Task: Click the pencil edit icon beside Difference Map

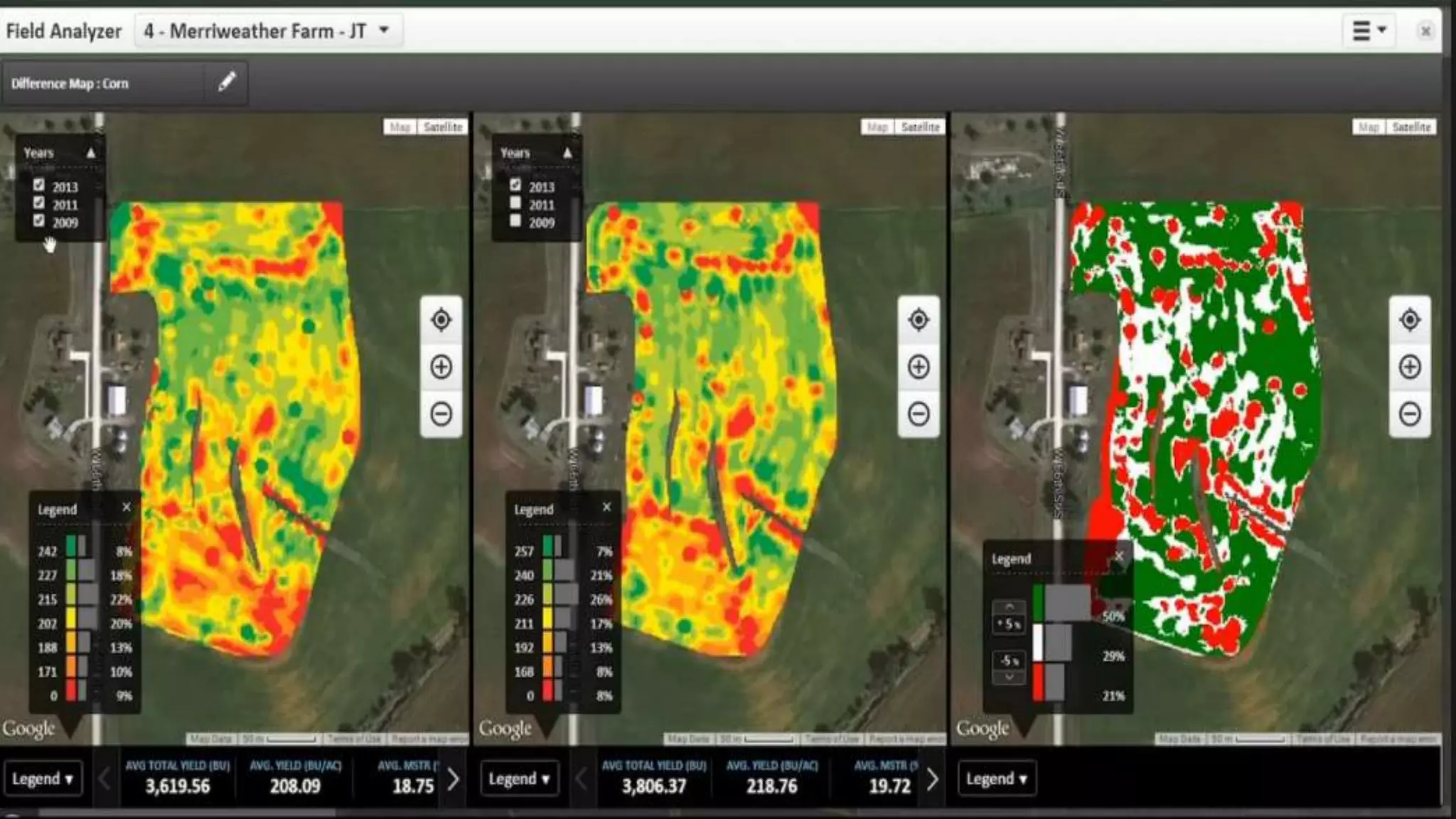Action: (x=227, y=82)
